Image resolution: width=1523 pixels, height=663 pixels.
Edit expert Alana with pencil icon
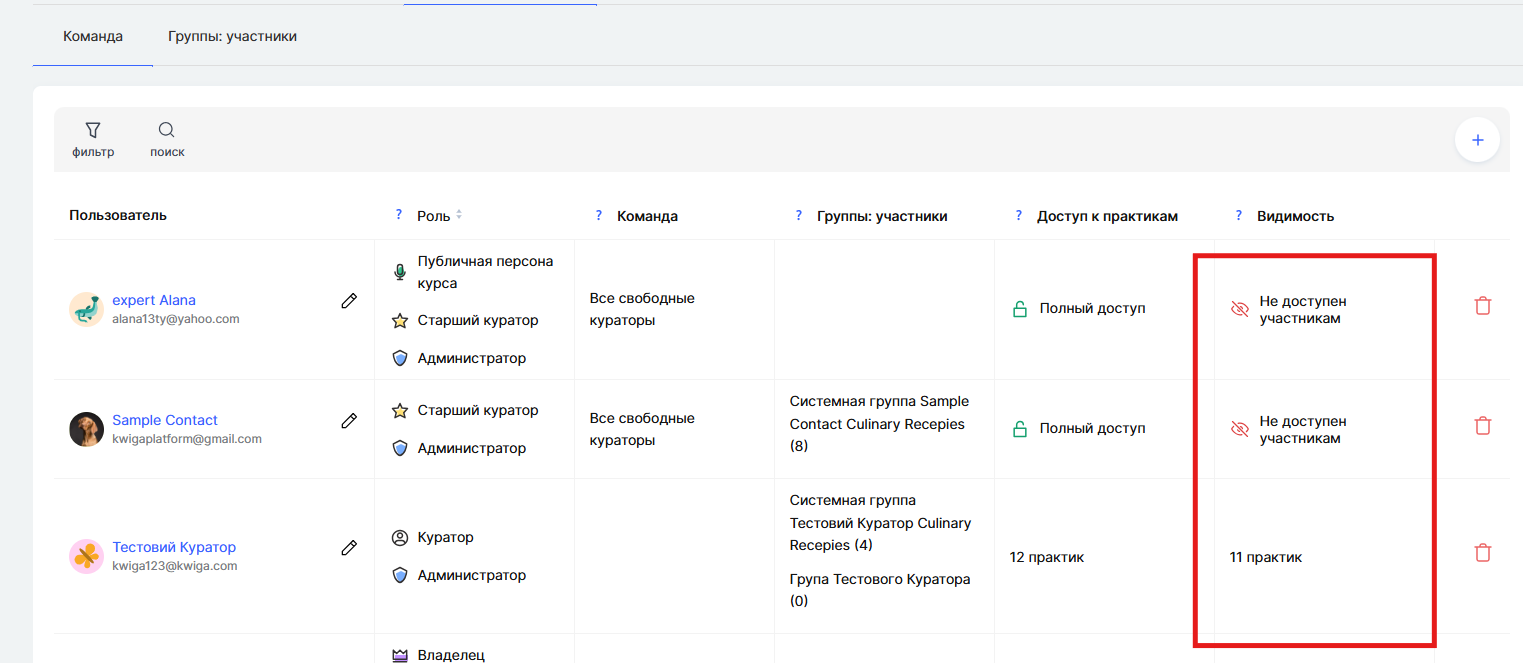click(349, 301)
